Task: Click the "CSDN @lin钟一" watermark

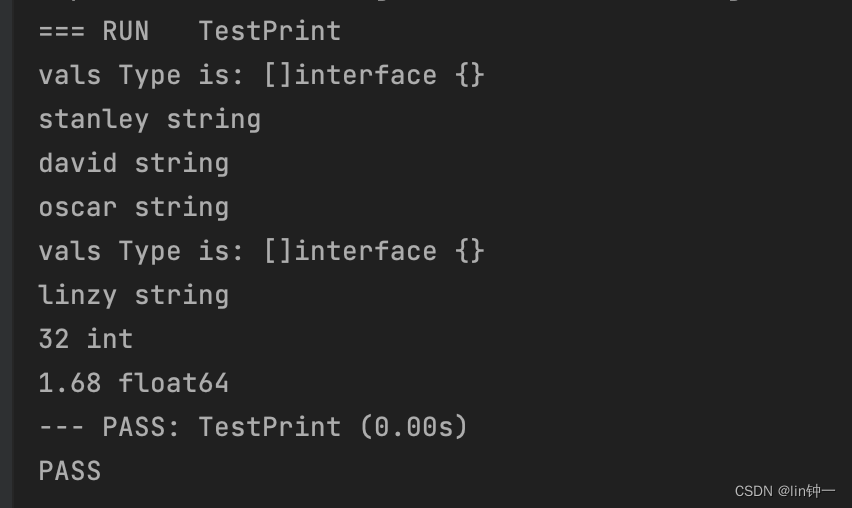Action: tap(784, 491)
